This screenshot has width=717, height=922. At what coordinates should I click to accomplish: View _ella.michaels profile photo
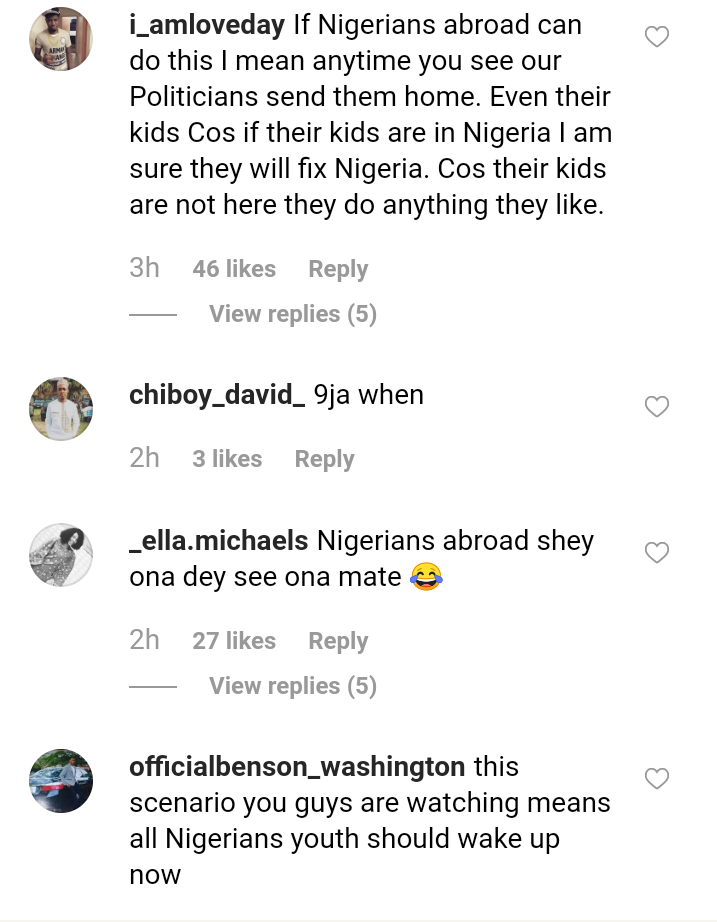coord(61,554)
